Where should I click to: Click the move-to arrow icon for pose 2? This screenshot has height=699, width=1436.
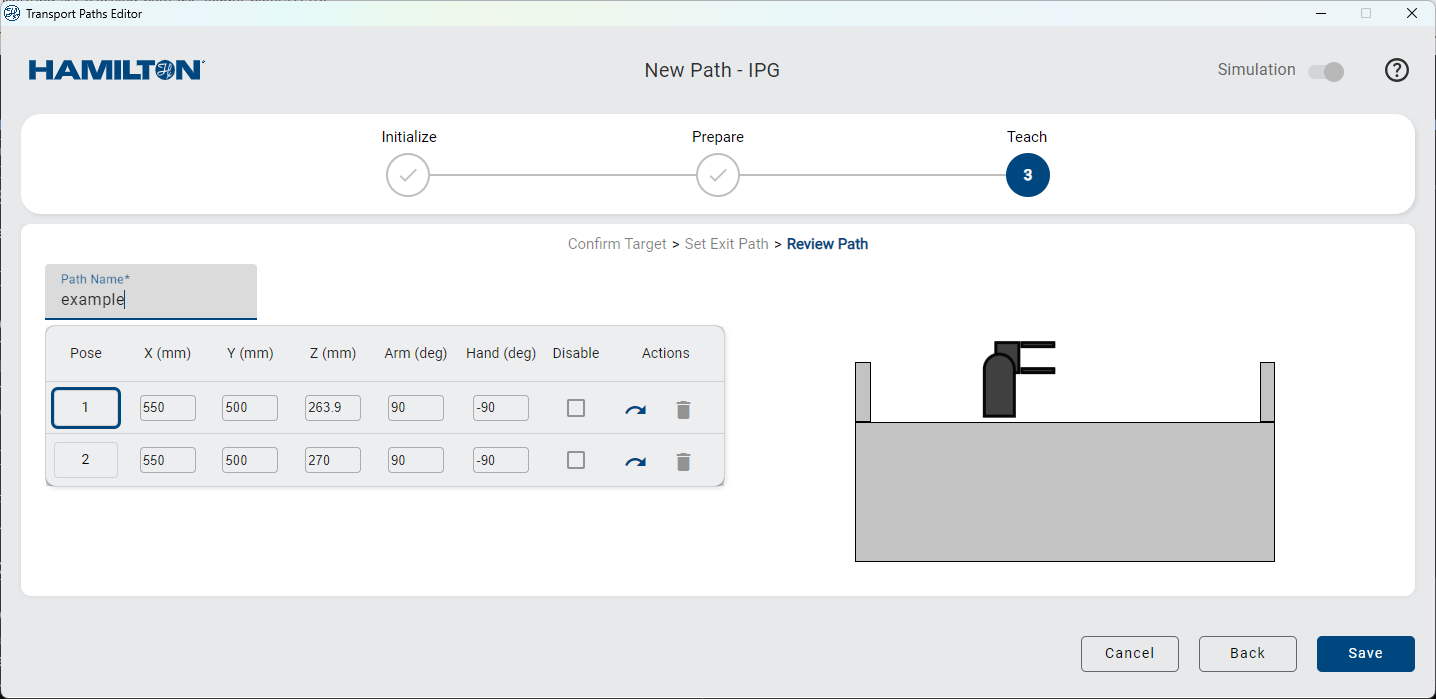(x=635, y=462)
